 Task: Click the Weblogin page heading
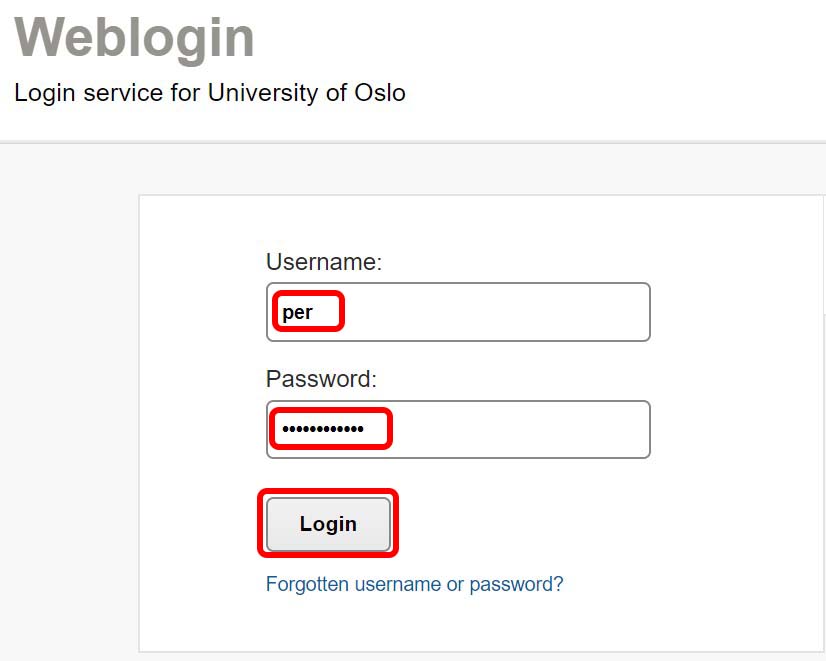[x=134, y=37]
